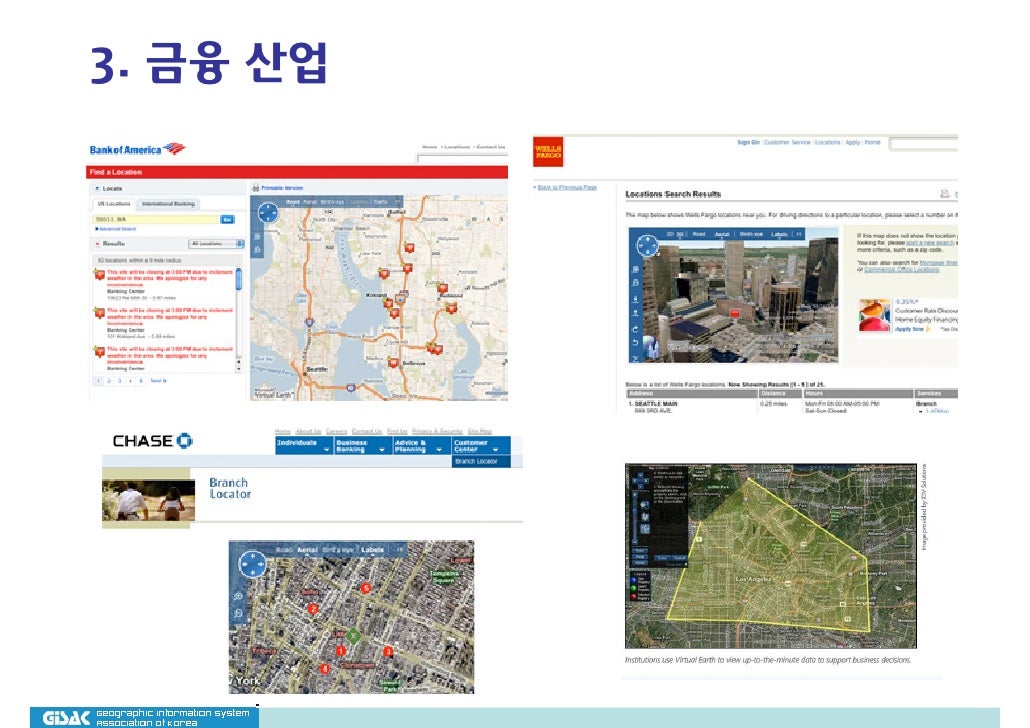Click the rotate clockwise icon on Wells Fargo map

pyautogui.click(x=635, y=329)
